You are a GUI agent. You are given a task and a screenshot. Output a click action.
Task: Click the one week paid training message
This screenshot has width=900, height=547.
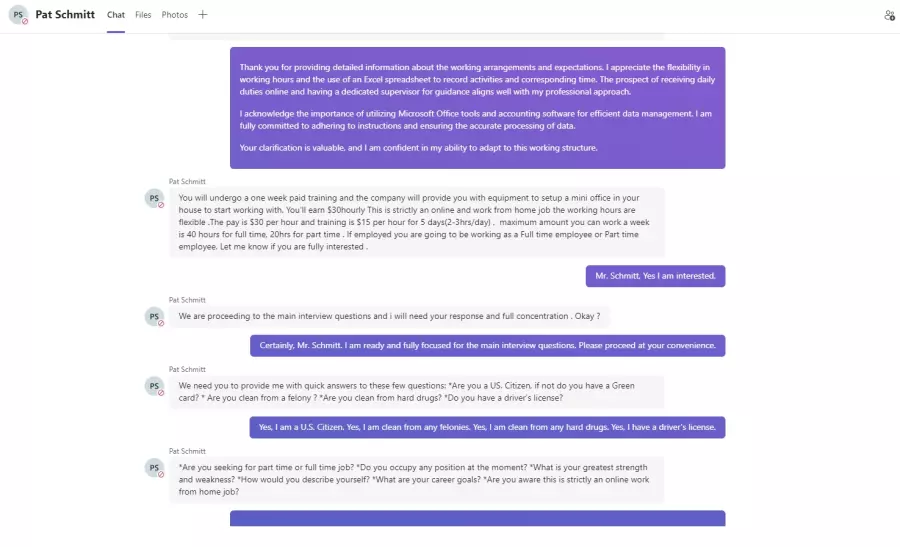coord(417,222)
